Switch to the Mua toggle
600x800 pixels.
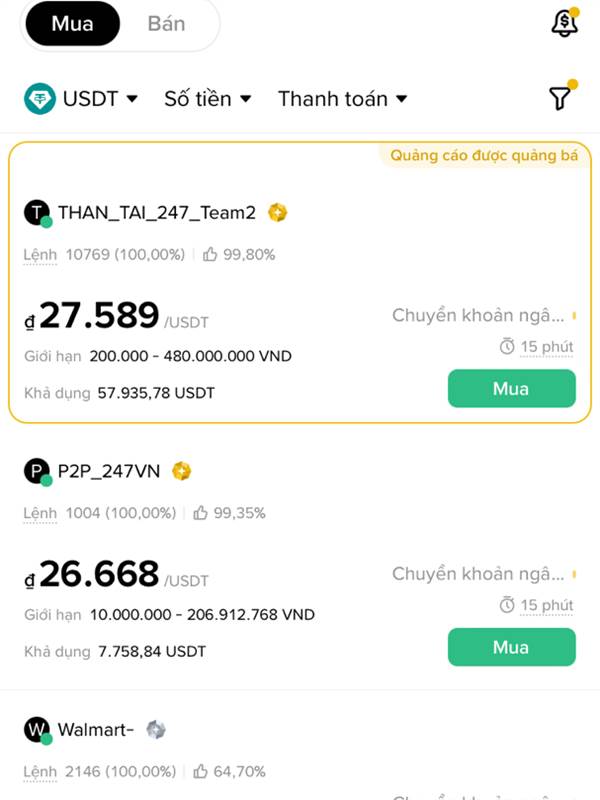[x=72, y=23]
